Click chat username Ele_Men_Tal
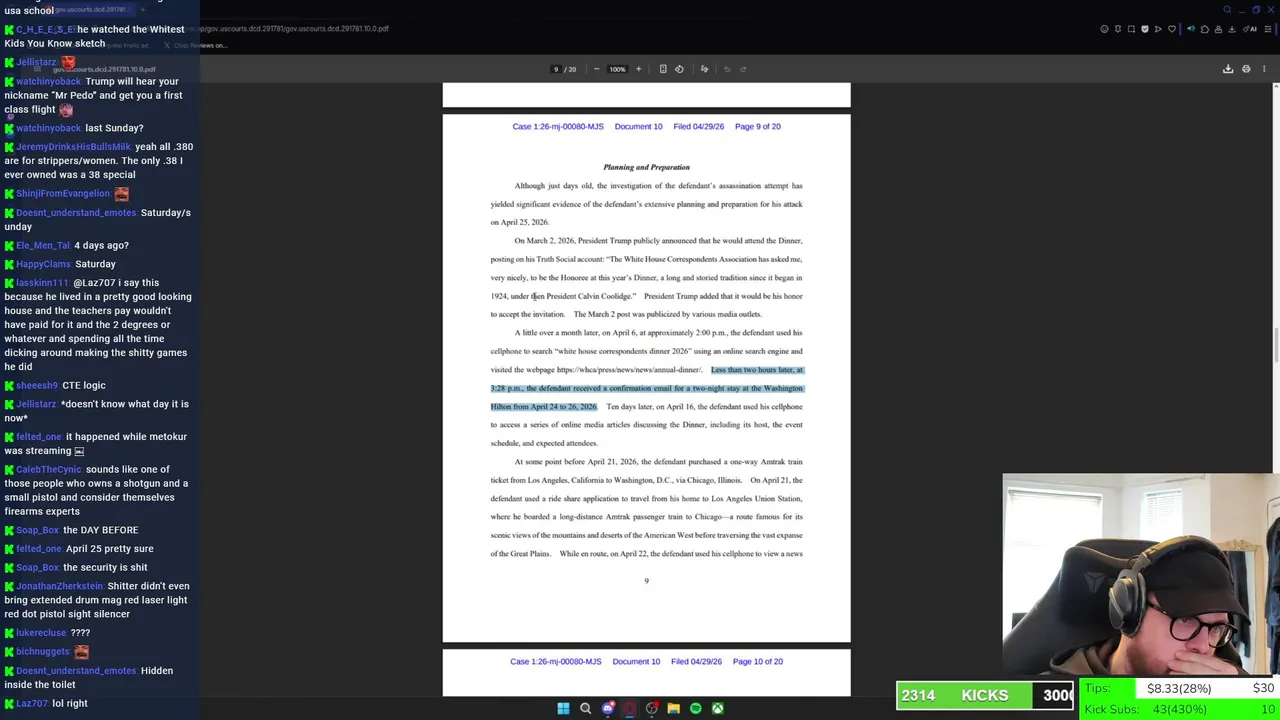Image resolution: width=1280 pixels, height=720 pixels. pyautogui.click(x=43, y=246)
